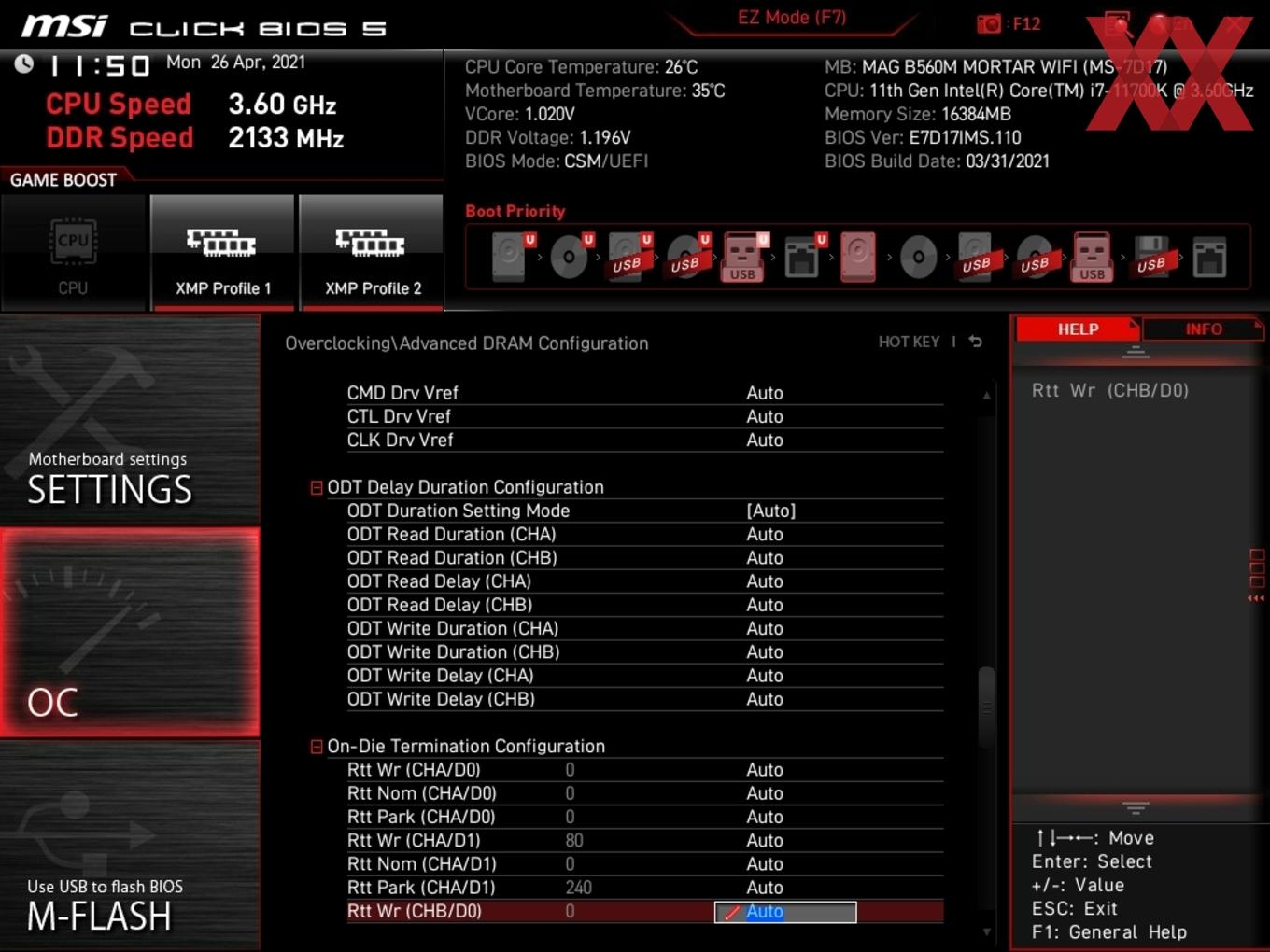Screen dimensions: 1270x952
Task: Click Auto value for CMD Drv Vref
Action: [x=765, y=393]
